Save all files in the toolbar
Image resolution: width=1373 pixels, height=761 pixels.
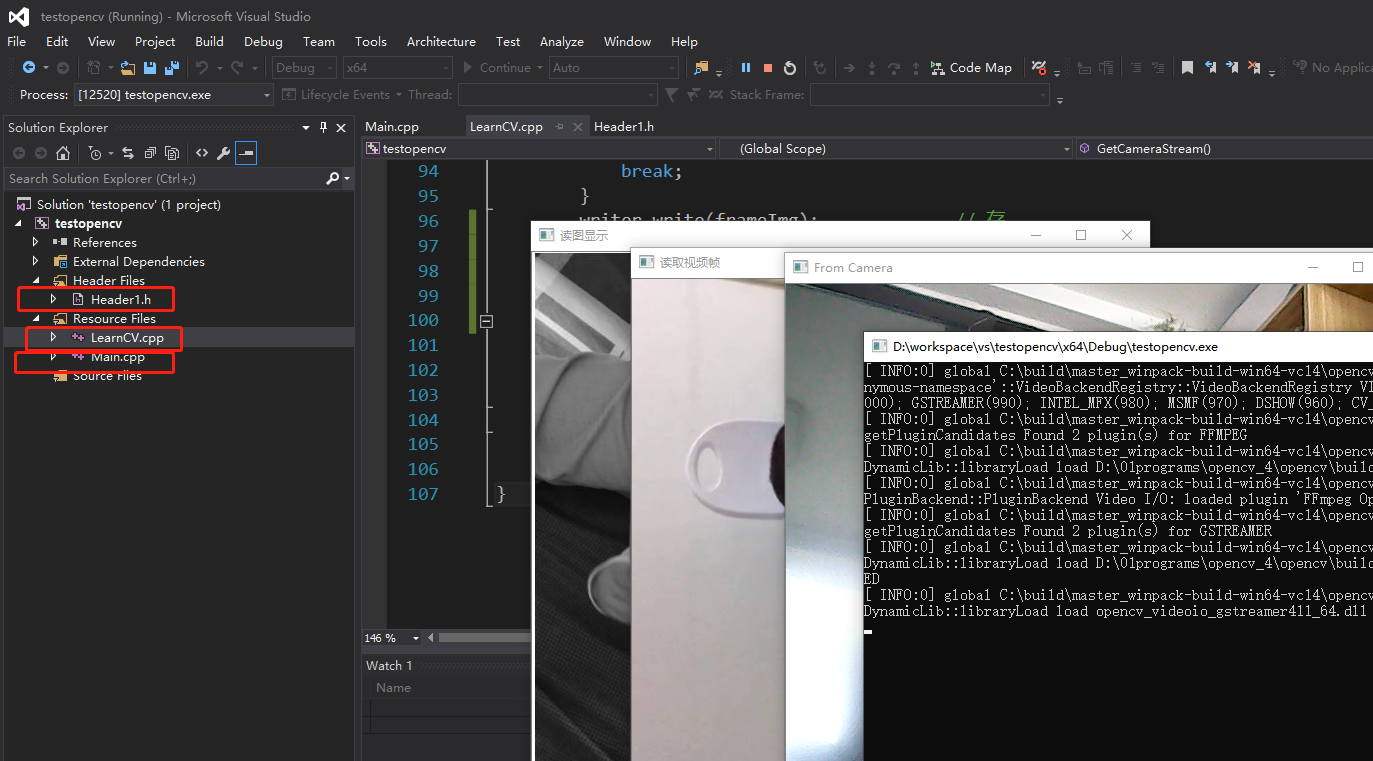(172, 68)
